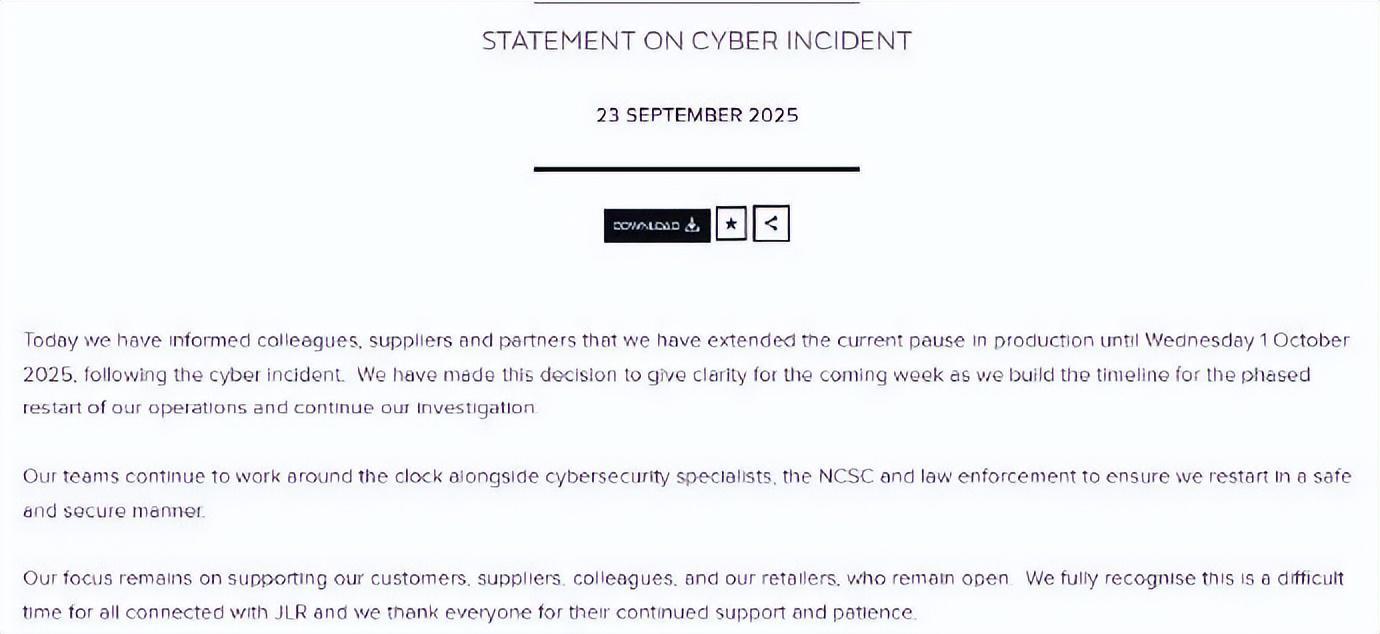Image resolution: width=1380 pixels, height=634 pixels.
Task: Click the words 'following the cyber incident'
Action: click(x=217, y=375)
